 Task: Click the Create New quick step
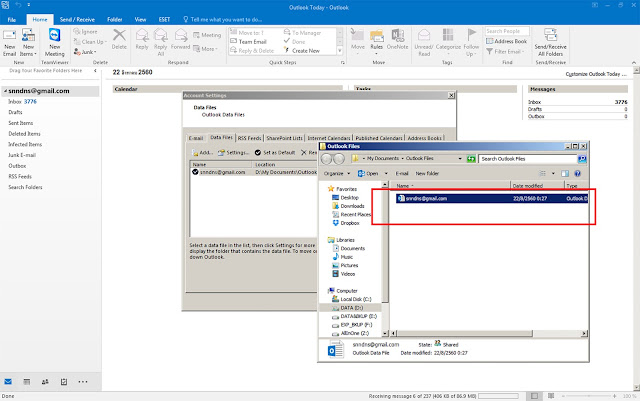[x=302, y=51]
